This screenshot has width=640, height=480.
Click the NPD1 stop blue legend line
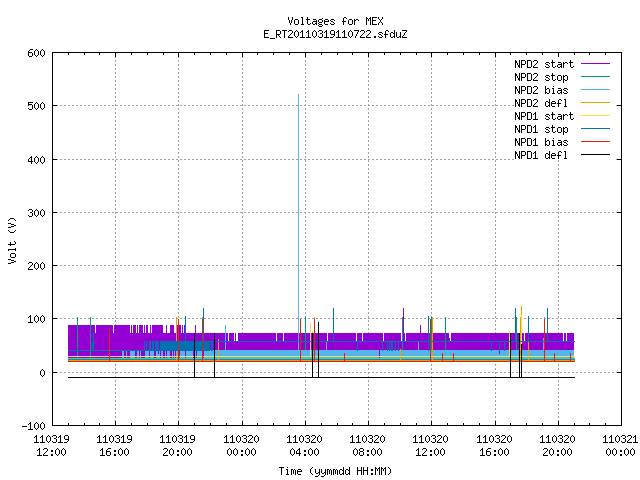click(595, 129)
